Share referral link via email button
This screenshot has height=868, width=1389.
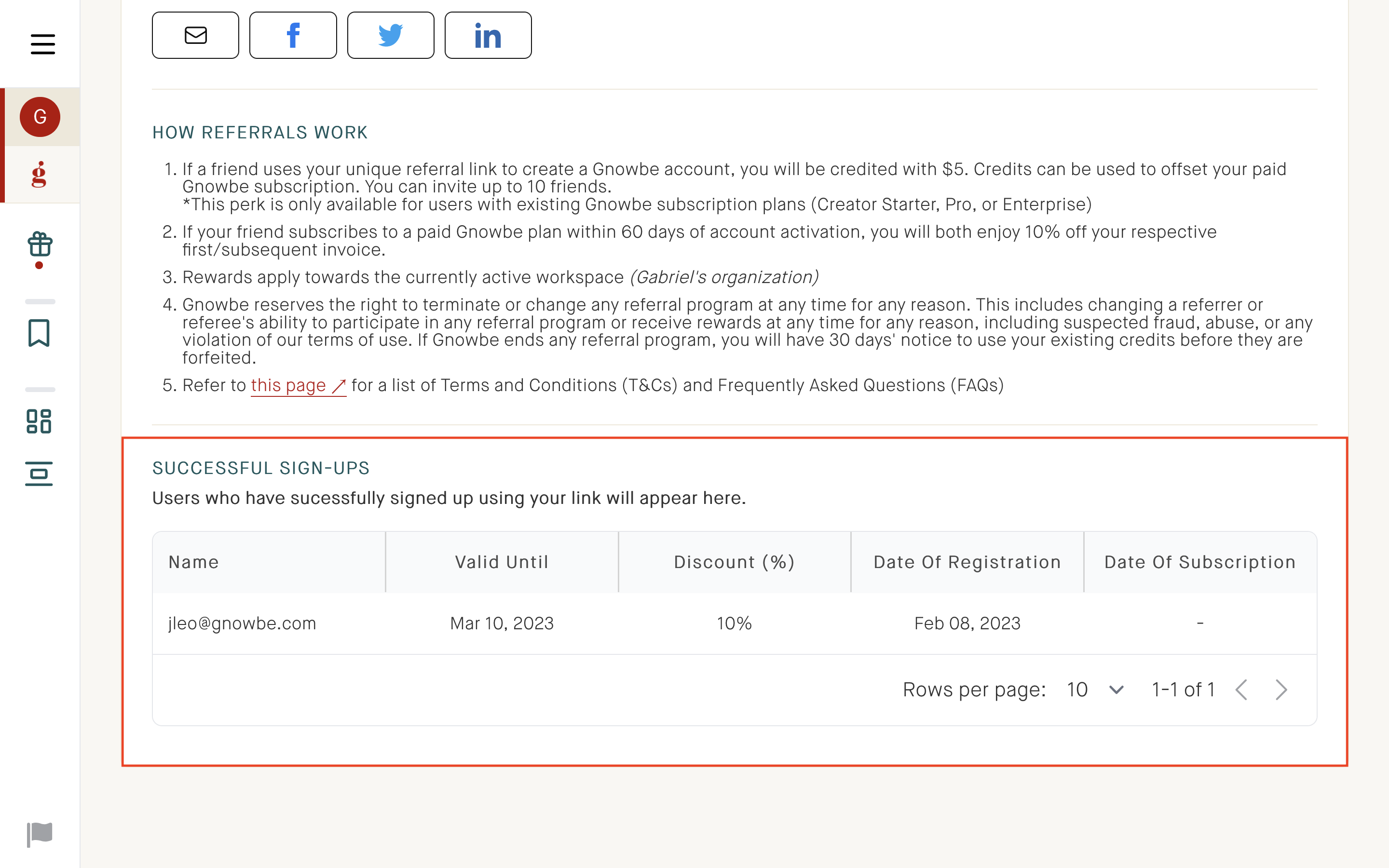(196, 35)
